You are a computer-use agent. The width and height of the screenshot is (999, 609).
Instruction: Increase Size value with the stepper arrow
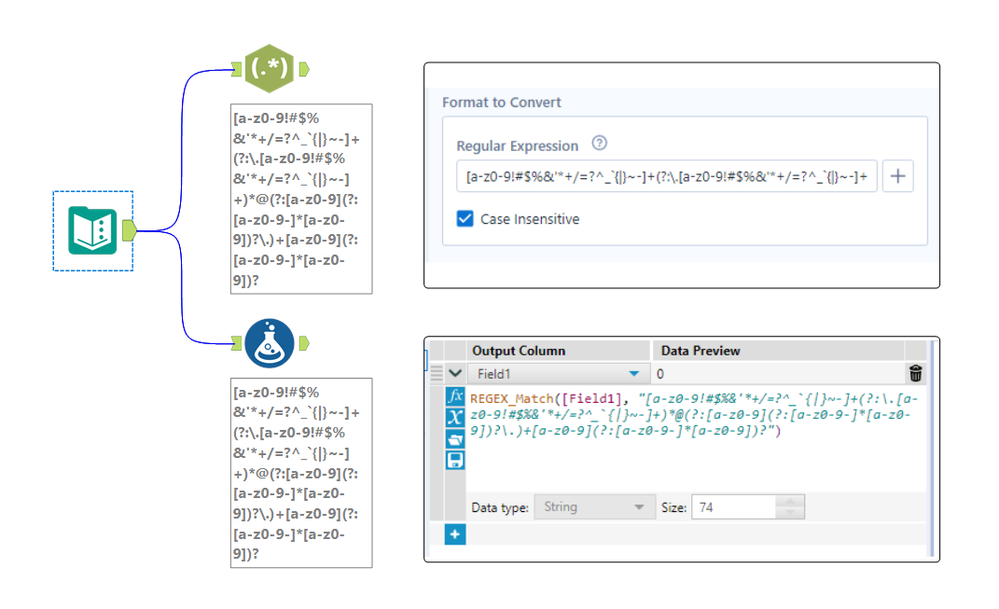coord(789,501)
